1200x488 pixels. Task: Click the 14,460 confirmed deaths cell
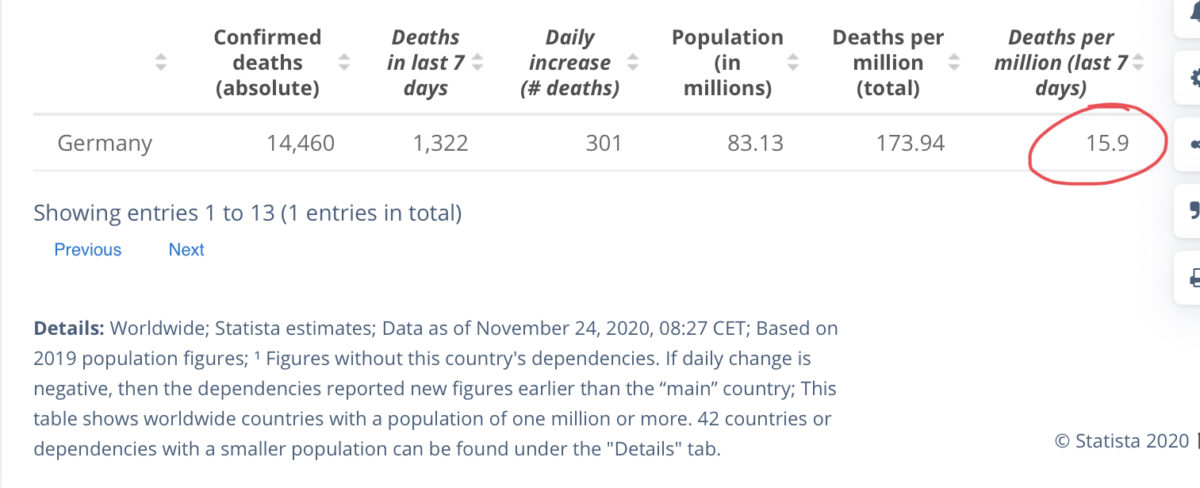[x=301, y=143]
